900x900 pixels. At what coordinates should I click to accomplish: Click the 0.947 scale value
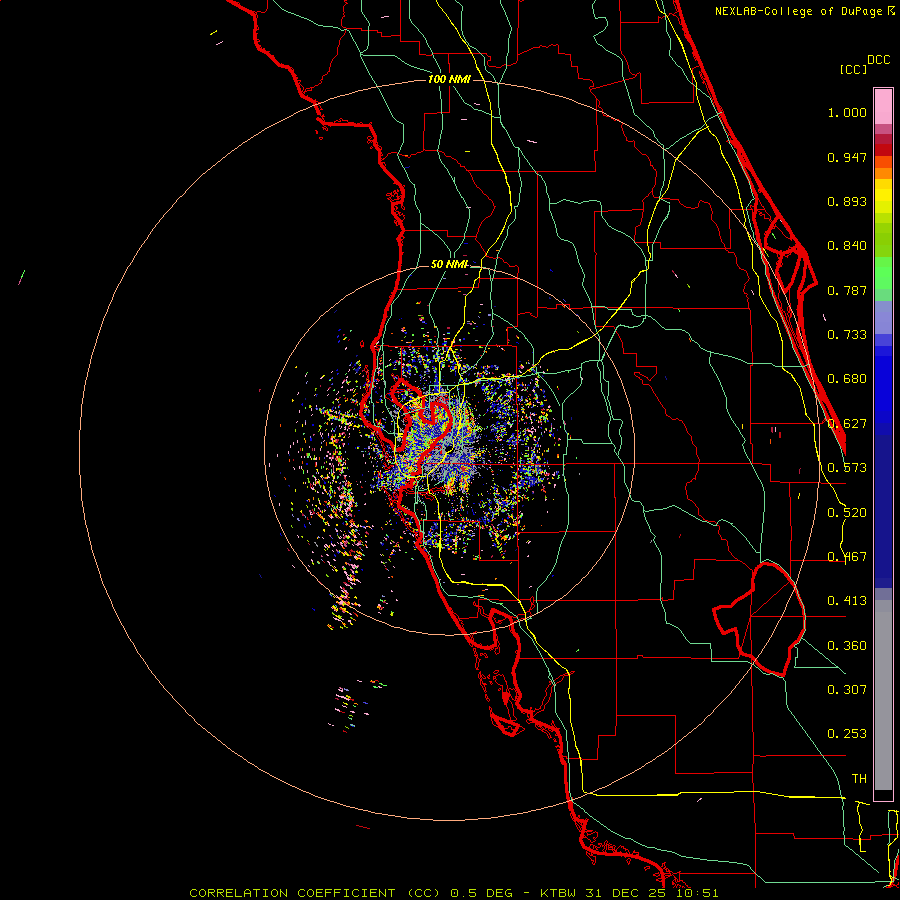coord(847,158)
